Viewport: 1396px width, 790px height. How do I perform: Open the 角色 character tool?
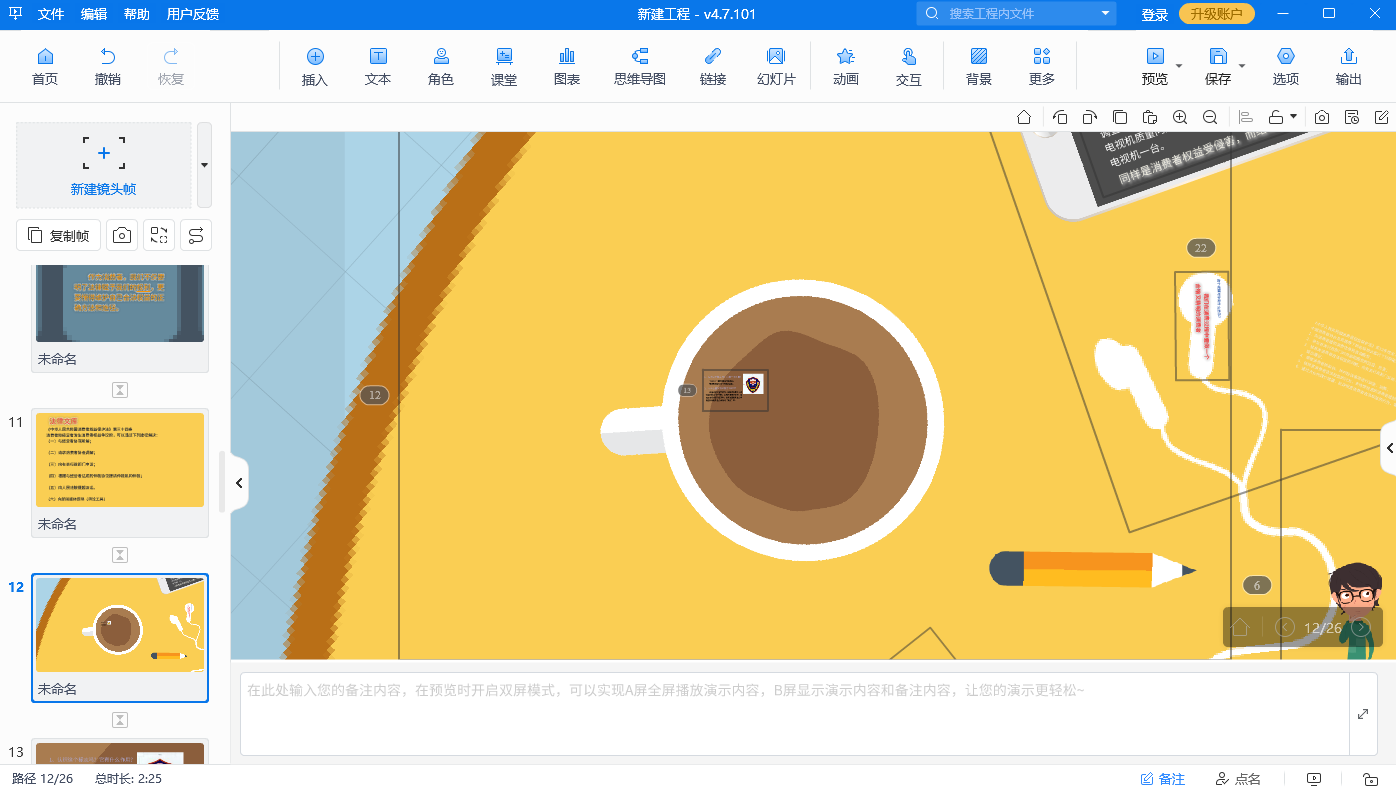coord(441,67)
